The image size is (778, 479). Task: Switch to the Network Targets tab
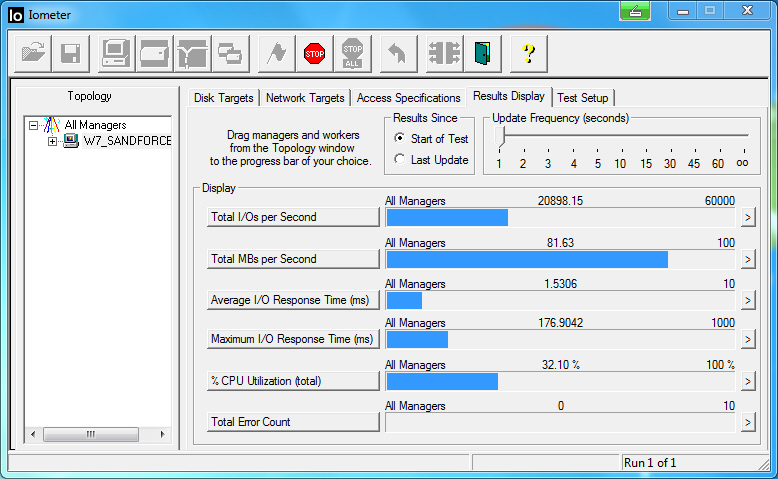coord(305,98)
